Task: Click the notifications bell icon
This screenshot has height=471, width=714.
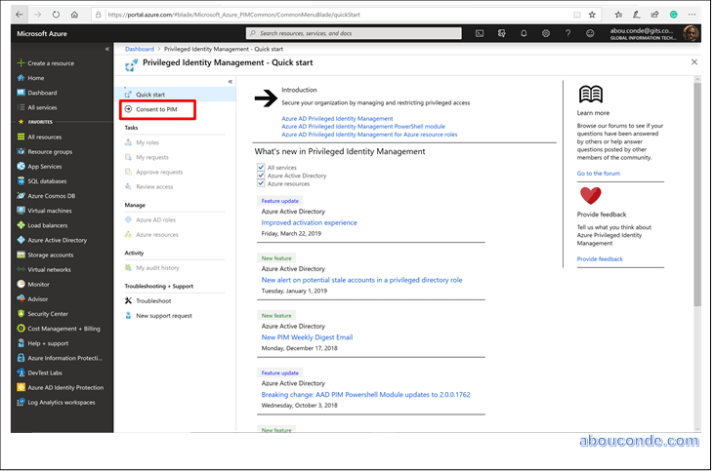Action: (x=524, y=33)
